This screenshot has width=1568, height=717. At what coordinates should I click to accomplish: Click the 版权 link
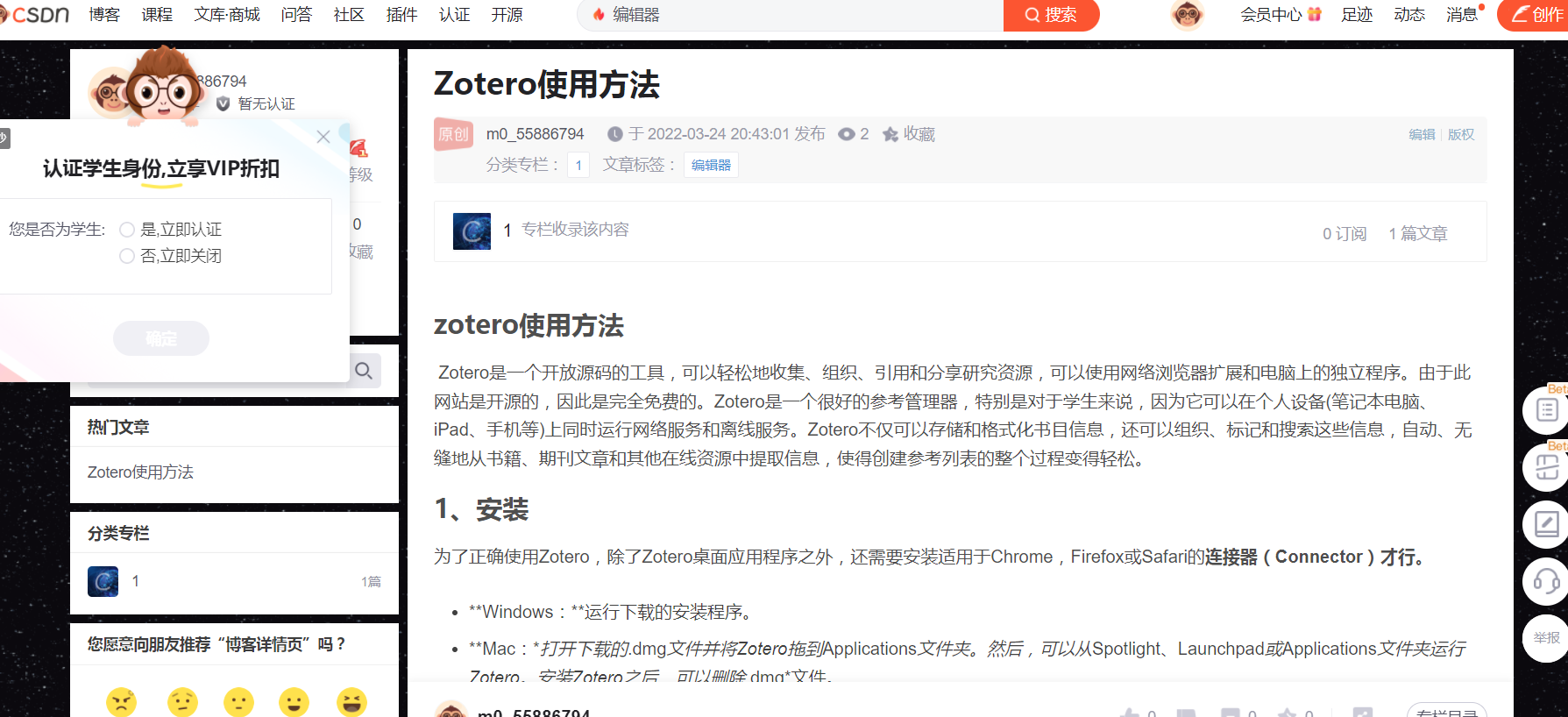(x=1461, y=134)
